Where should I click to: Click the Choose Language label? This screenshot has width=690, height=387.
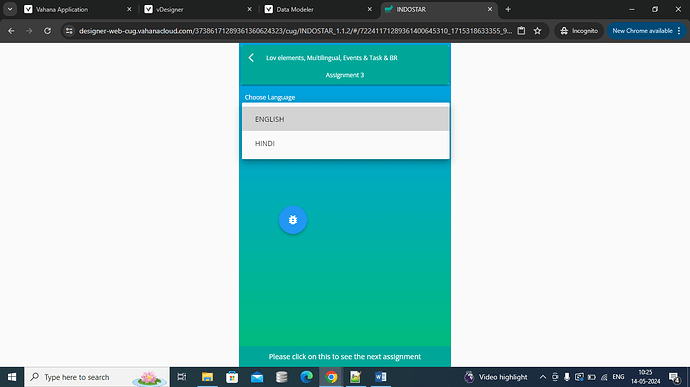(270, 97)
